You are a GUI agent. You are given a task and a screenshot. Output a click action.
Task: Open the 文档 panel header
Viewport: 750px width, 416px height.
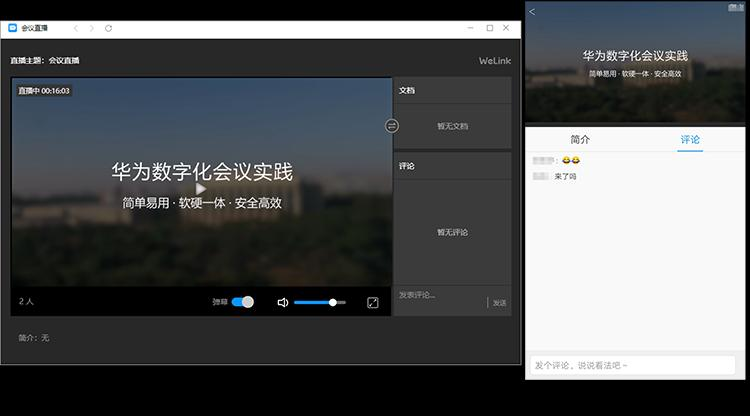point(452,90)
